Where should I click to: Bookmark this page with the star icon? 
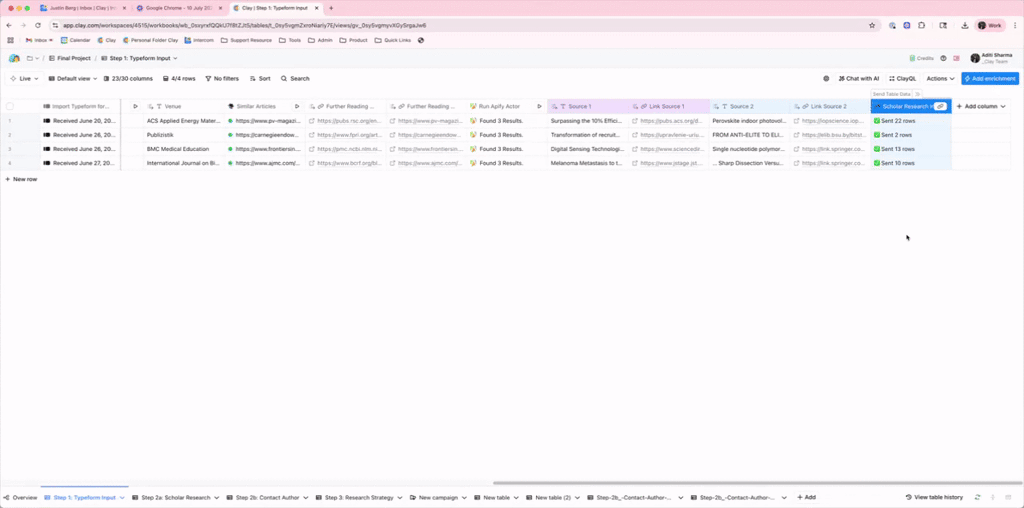tap(872, 25)
